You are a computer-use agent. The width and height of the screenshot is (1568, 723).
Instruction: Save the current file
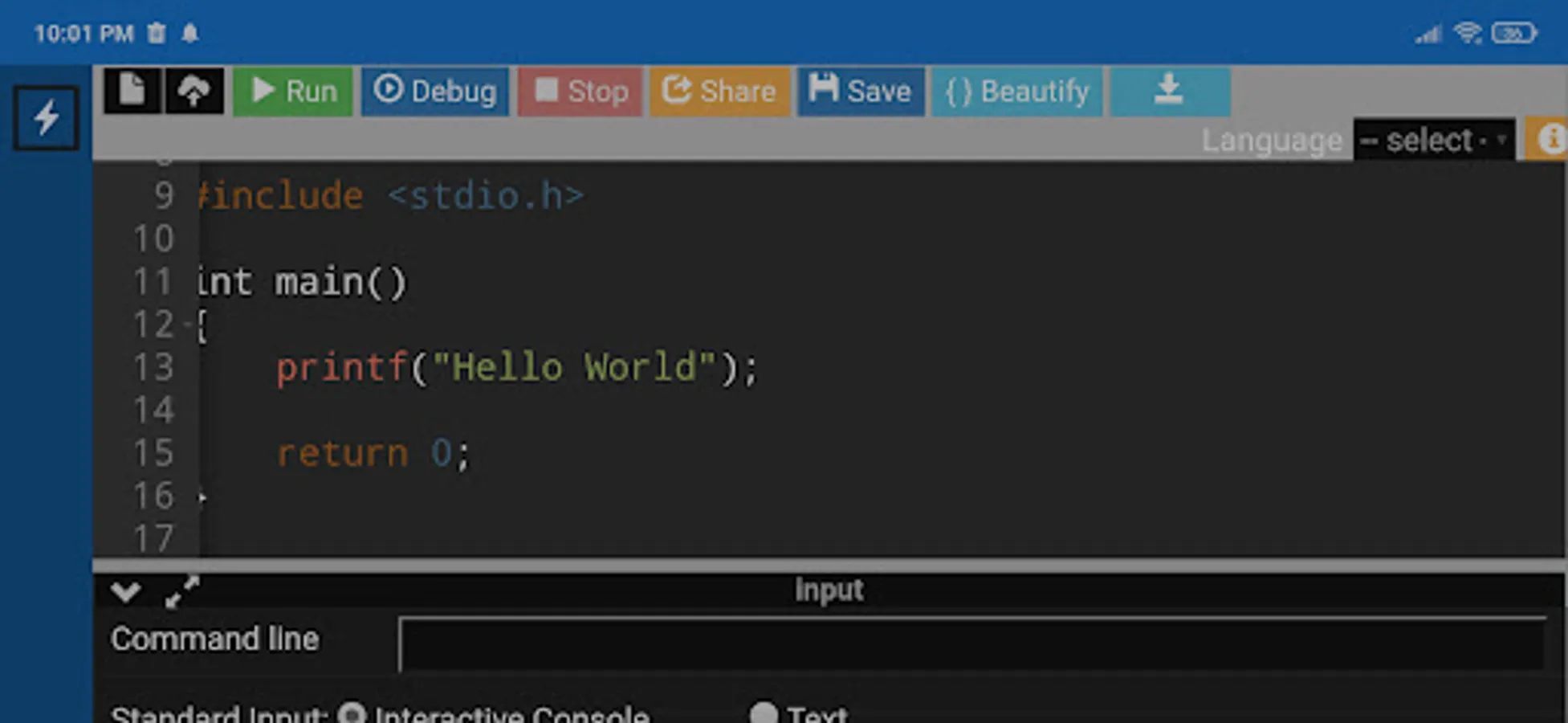point(861,91)
